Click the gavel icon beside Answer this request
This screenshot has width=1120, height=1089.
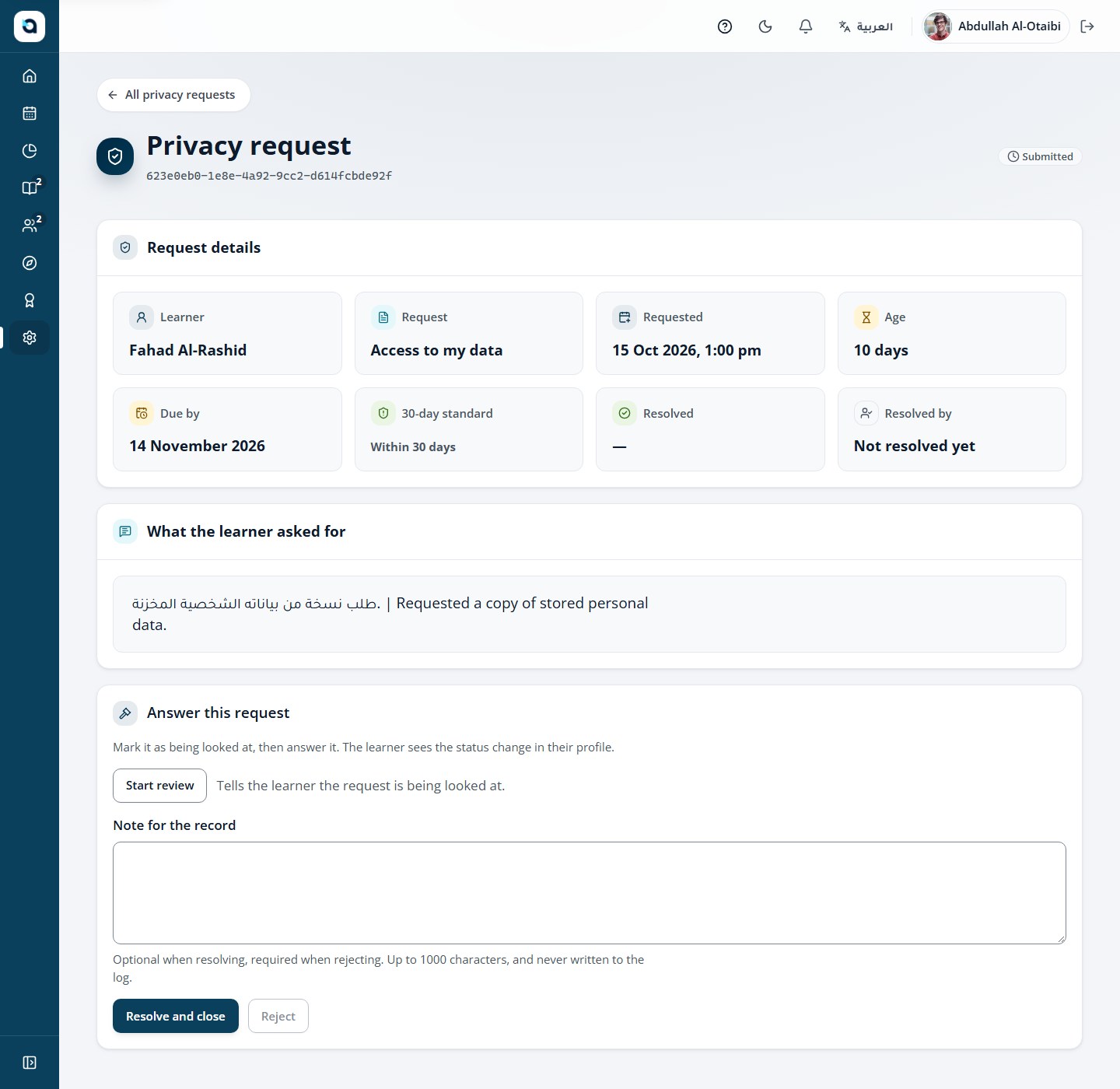click(125, 713)
